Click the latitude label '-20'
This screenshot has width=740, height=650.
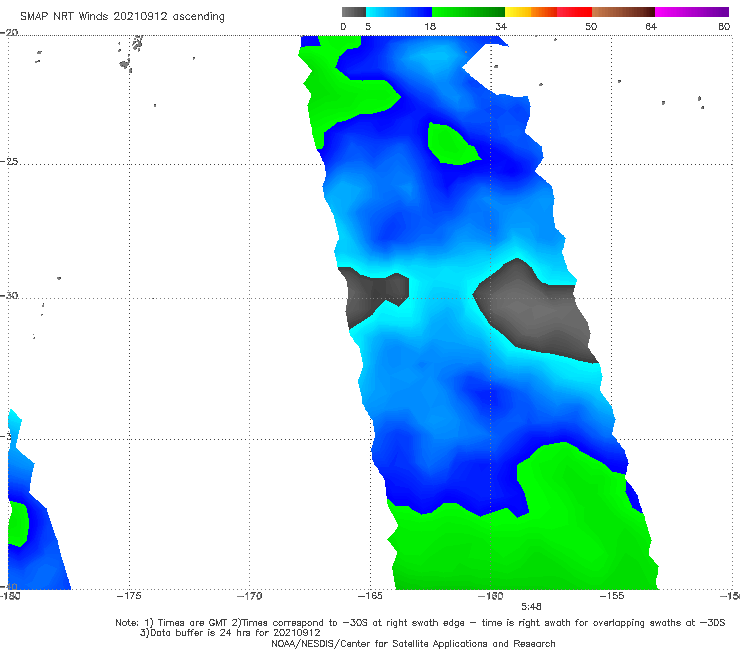coord(9,32)
